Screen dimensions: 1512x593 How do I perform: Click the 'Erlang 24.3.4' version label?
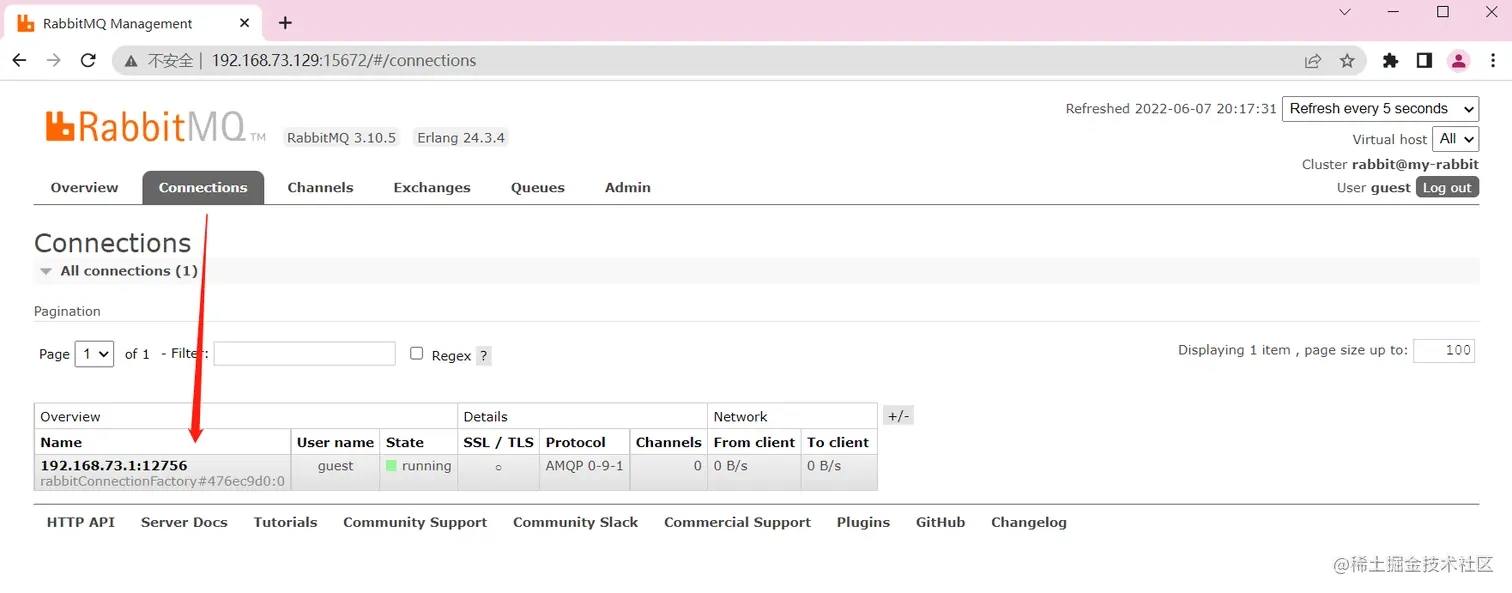coord(461,138)
